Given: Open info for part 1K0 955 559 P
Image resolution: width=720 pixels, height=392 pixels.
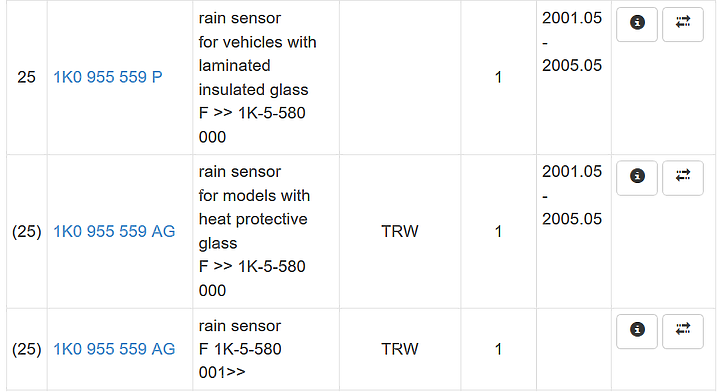Looking at the screenshot, I should coord(637,24).
